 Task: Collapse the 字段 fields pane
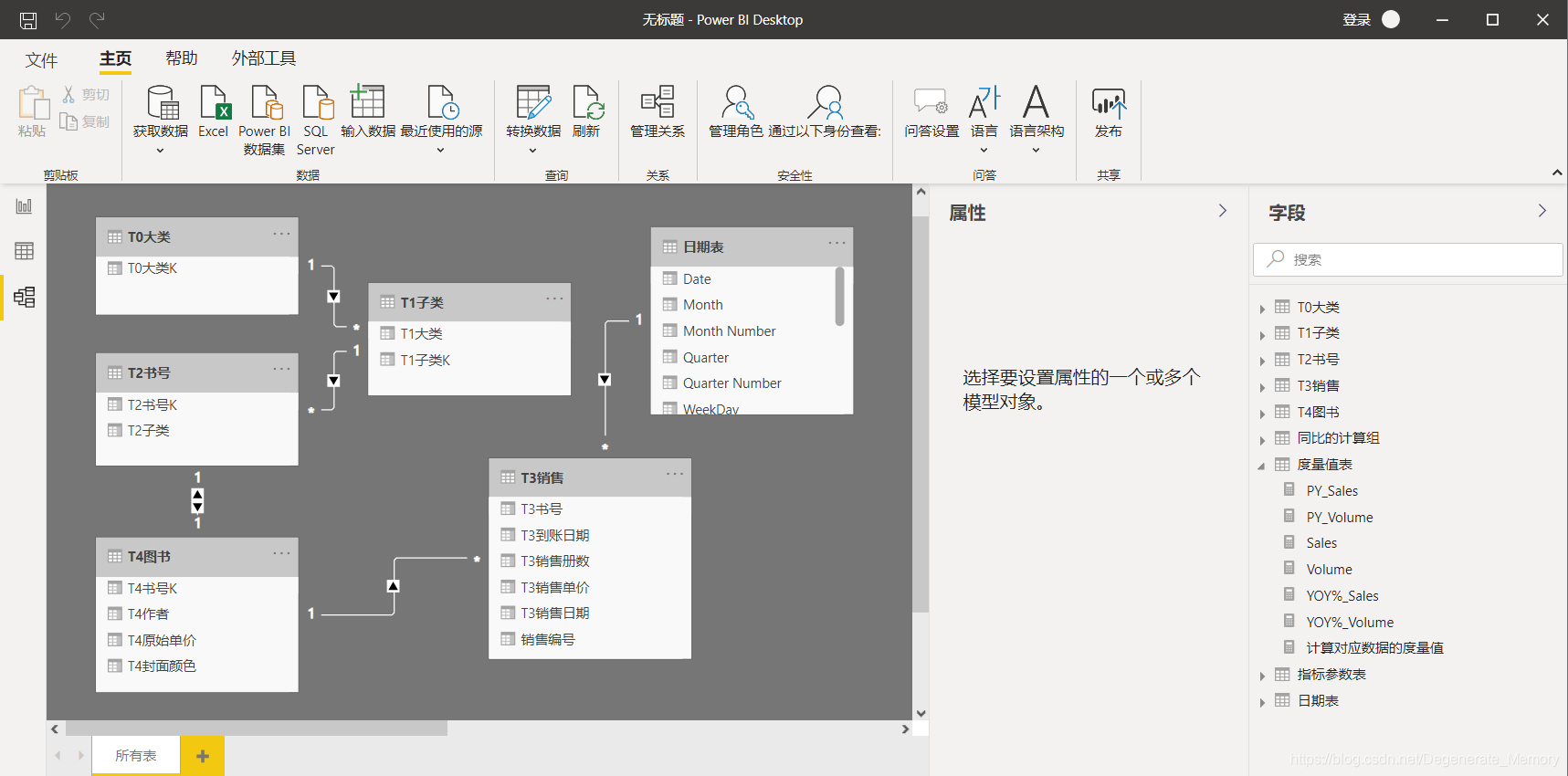tap(1542, 211)
